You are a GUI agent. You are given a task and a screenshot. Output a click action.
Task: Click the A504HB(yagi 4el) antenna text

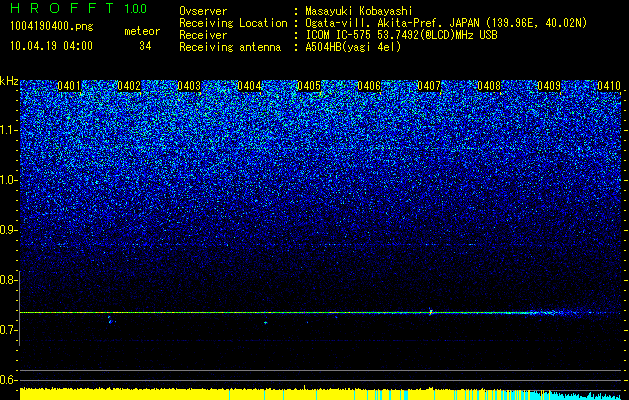coord(353,47)
